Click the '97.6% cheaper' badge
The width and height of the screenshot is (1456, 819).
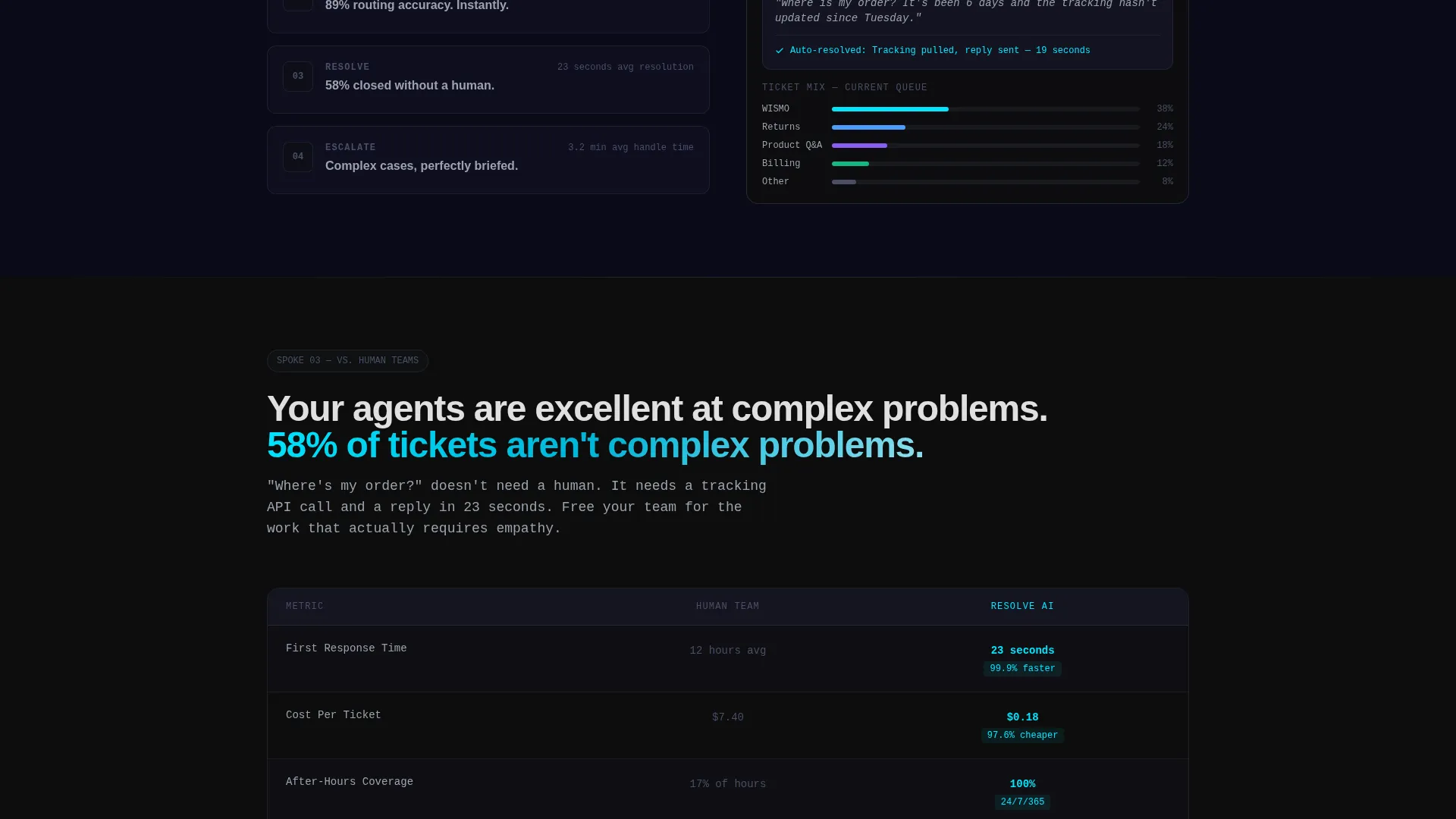(1022, 736)
